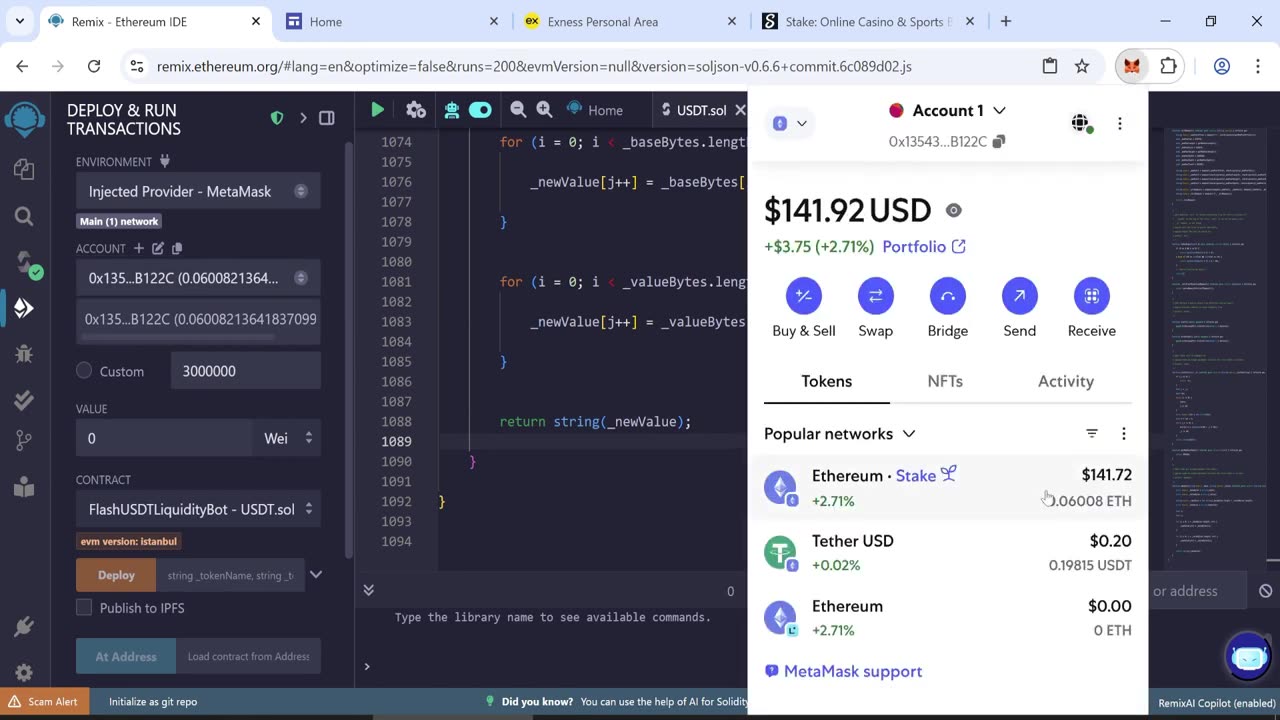Screen dimensions: 1280x720
Task: Select the Custom gas limit radio button
Action: coord(84,371)
